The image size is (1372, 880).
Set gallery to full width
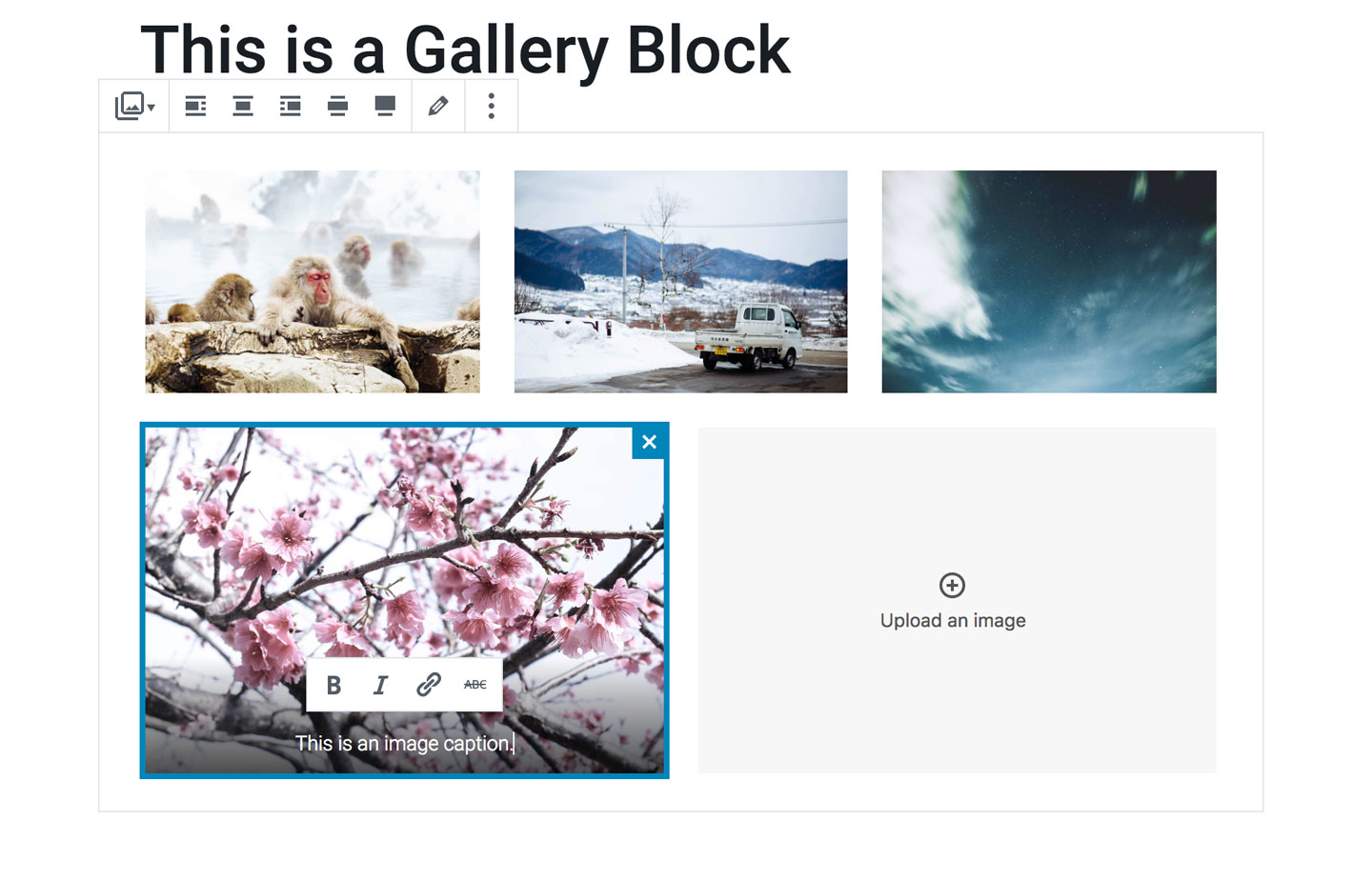(385, 106)
